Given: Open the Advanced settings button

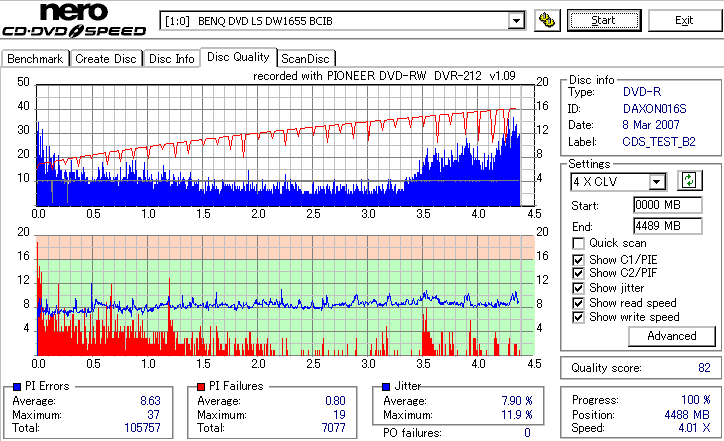Looking at the screenshot, I should pos(671,336).
